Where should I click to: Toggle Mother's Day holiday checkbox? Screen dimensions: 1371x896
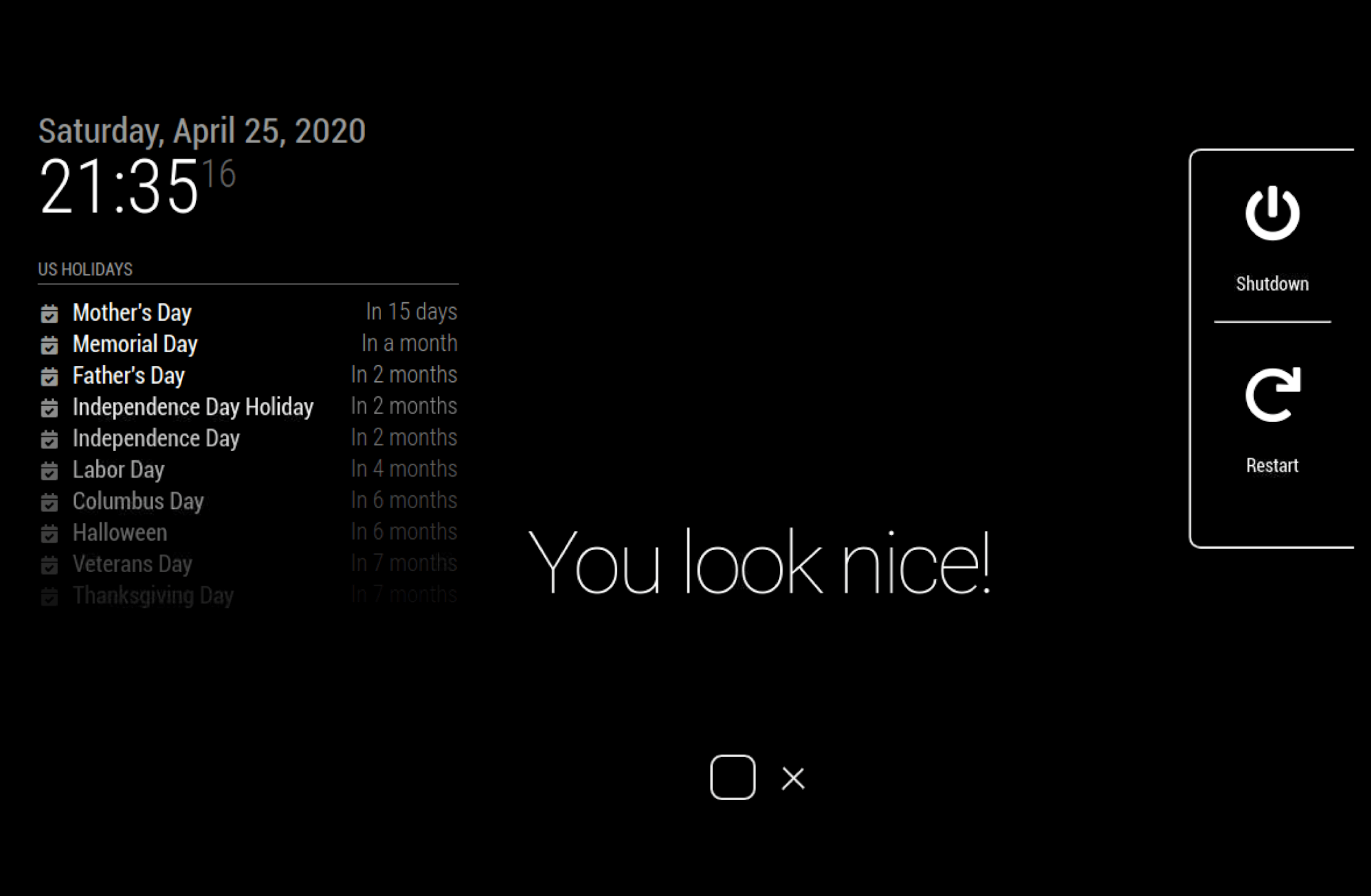pos(49,312)
